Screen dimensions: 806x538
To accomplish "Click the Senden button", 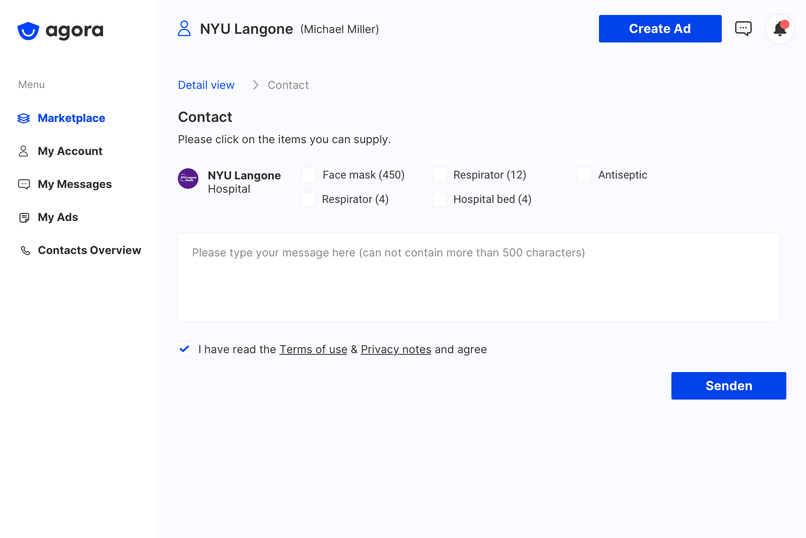I will click(x=728, y=386).
